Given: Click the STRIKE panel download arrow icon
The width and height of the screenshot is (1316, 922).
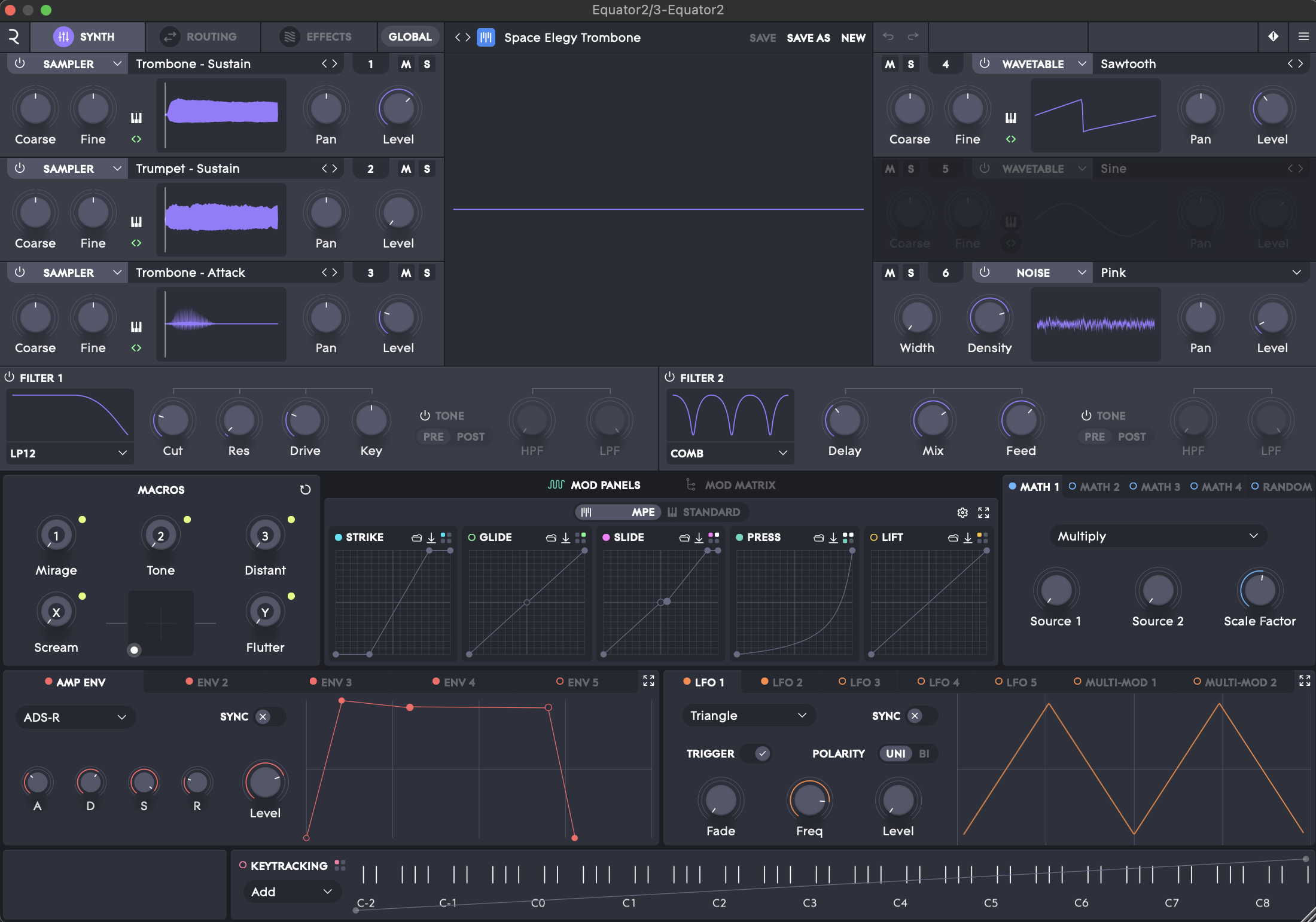Looking at the screenshot, I should coord(431,538).
